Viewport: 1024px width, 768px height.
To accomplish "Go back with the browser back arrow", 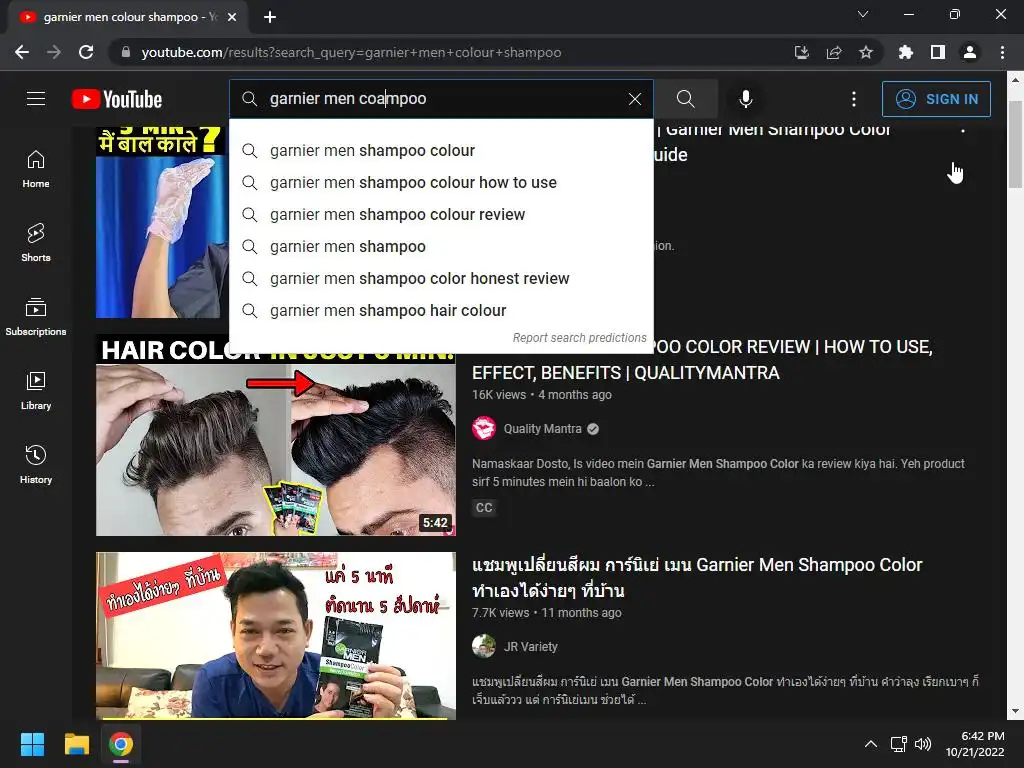I will (22, 52).
